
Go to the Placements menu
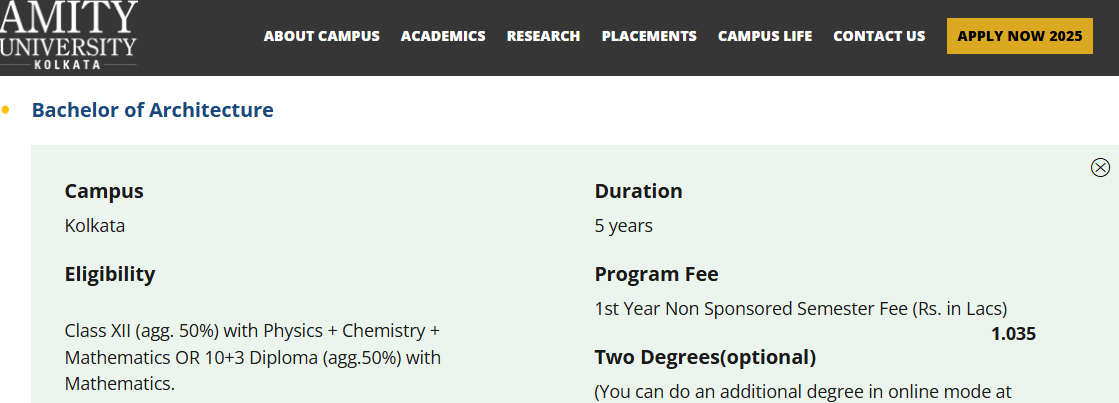point(649,36)
